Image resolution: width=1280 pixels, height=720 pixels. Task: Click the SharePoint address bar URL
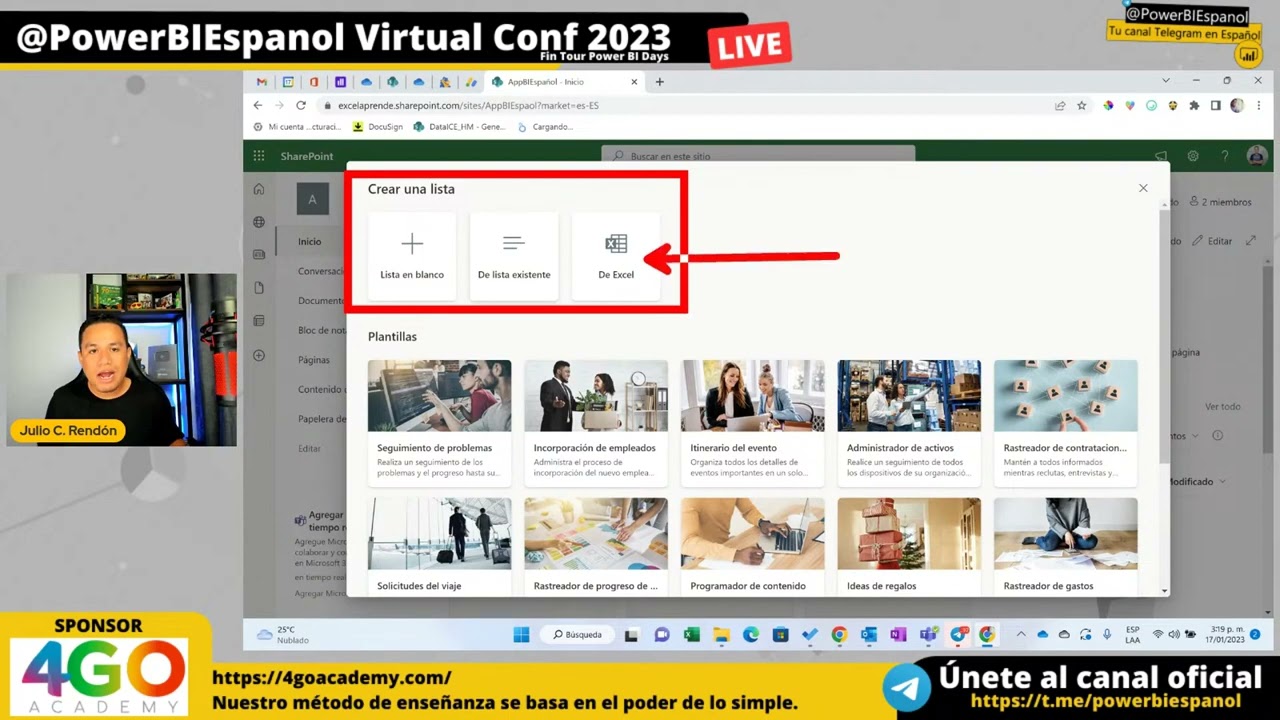pyautogui.click(x=468, y=105)
